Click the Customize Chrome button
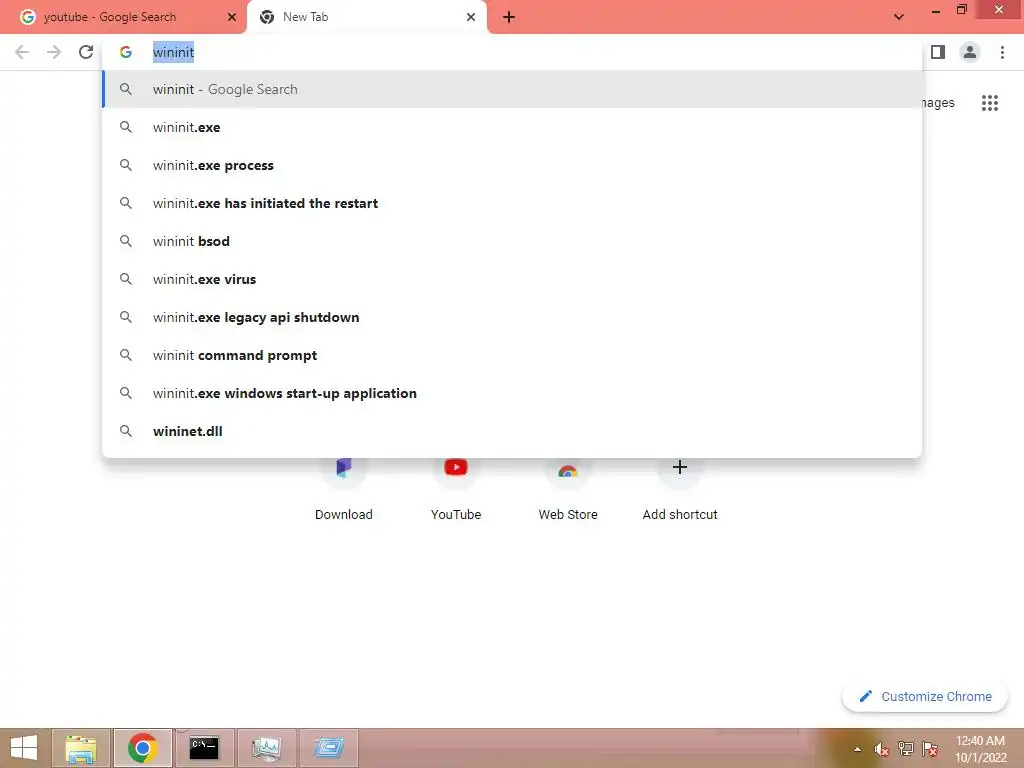This screenshot has height=768, width=1024. 925,696
